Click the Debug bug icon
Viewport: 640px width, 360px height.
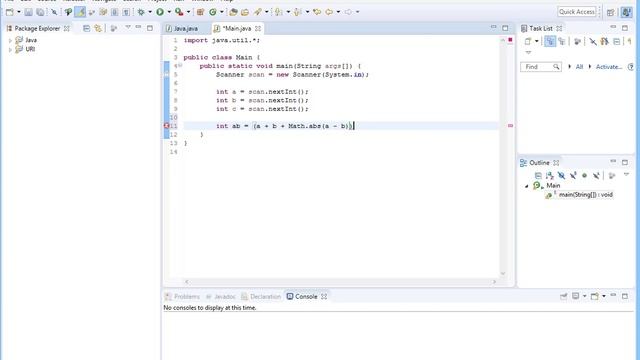tap(141, 12)
